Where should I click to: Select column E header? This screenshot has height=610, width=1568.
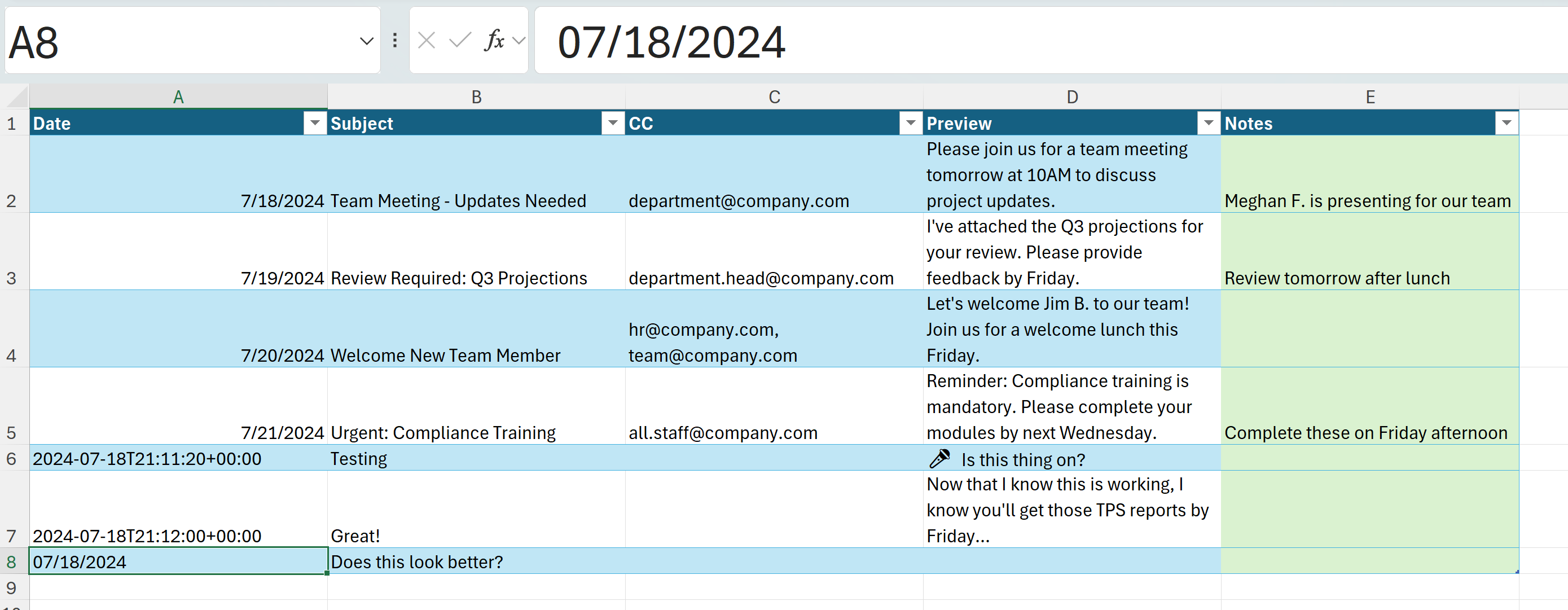pyautogui.click(x=1369, y=97)
